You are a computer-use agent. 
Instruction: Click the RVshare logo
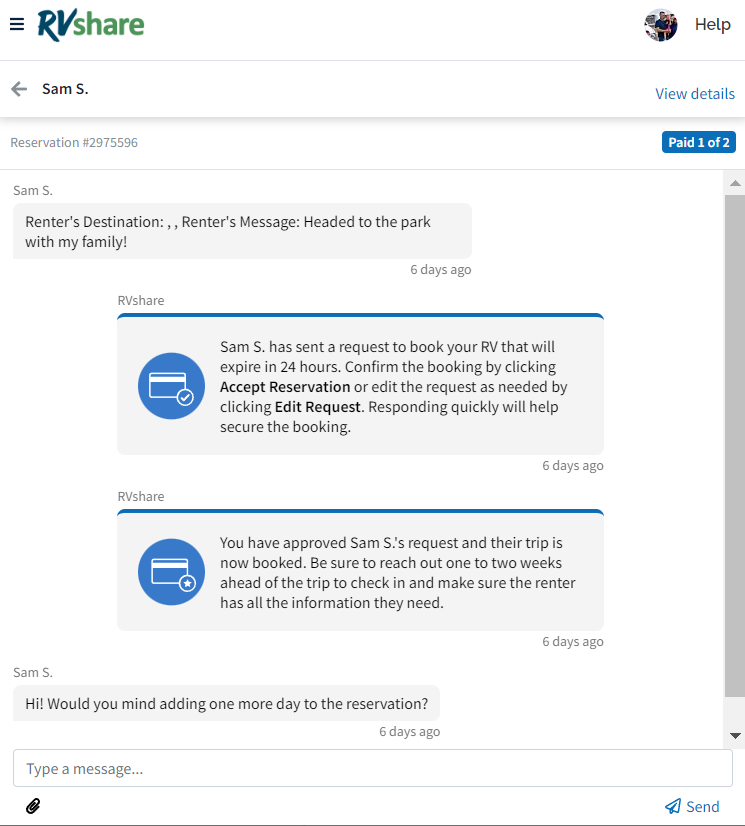click(x=91, y=24)
